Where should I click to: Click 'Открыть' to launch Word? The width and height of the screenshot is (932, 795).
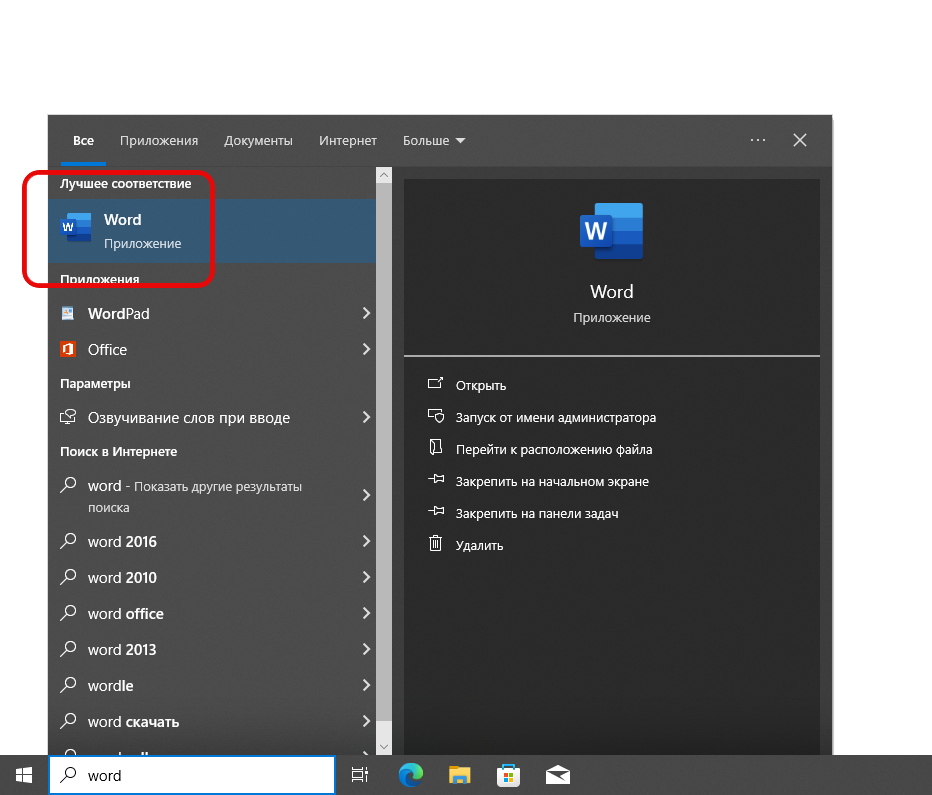pos(481,385)
